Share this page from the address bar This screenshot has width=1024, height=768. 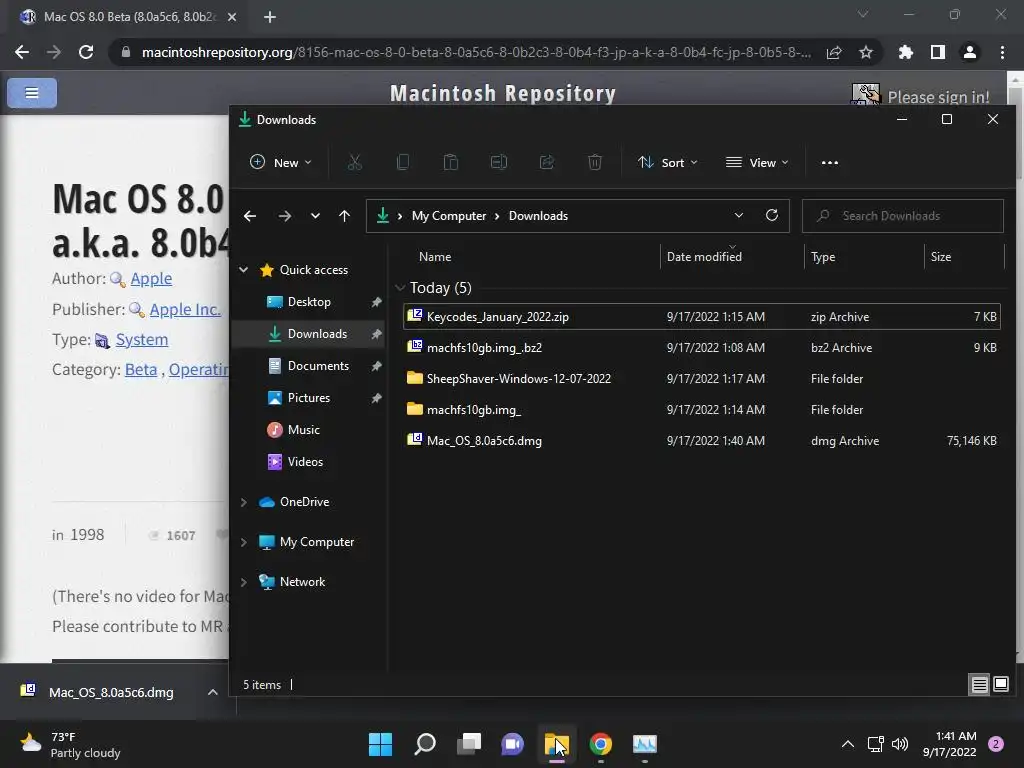click(x=834, y=52)
